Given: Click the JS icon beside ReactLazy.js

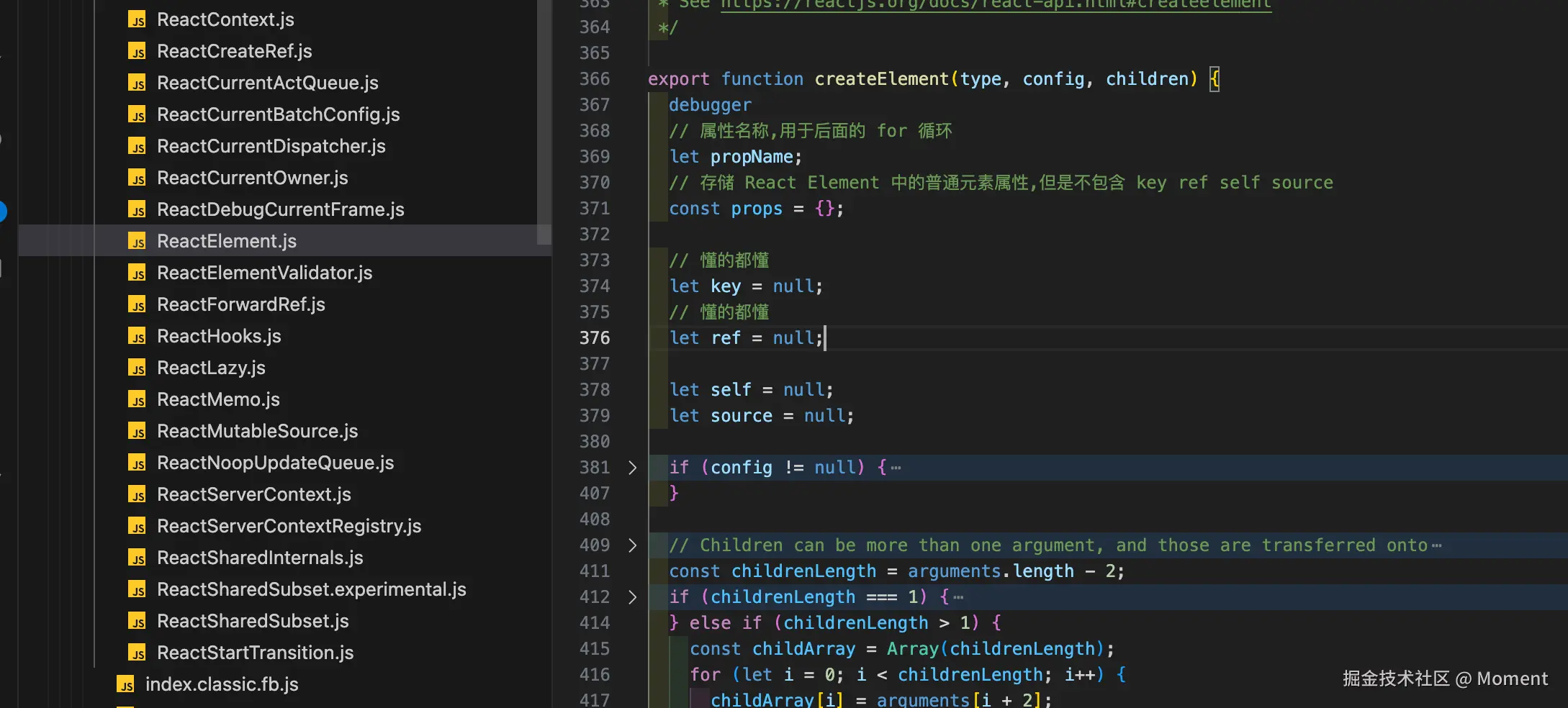Looking at the screenshot, I should click(x=137, y=368).
